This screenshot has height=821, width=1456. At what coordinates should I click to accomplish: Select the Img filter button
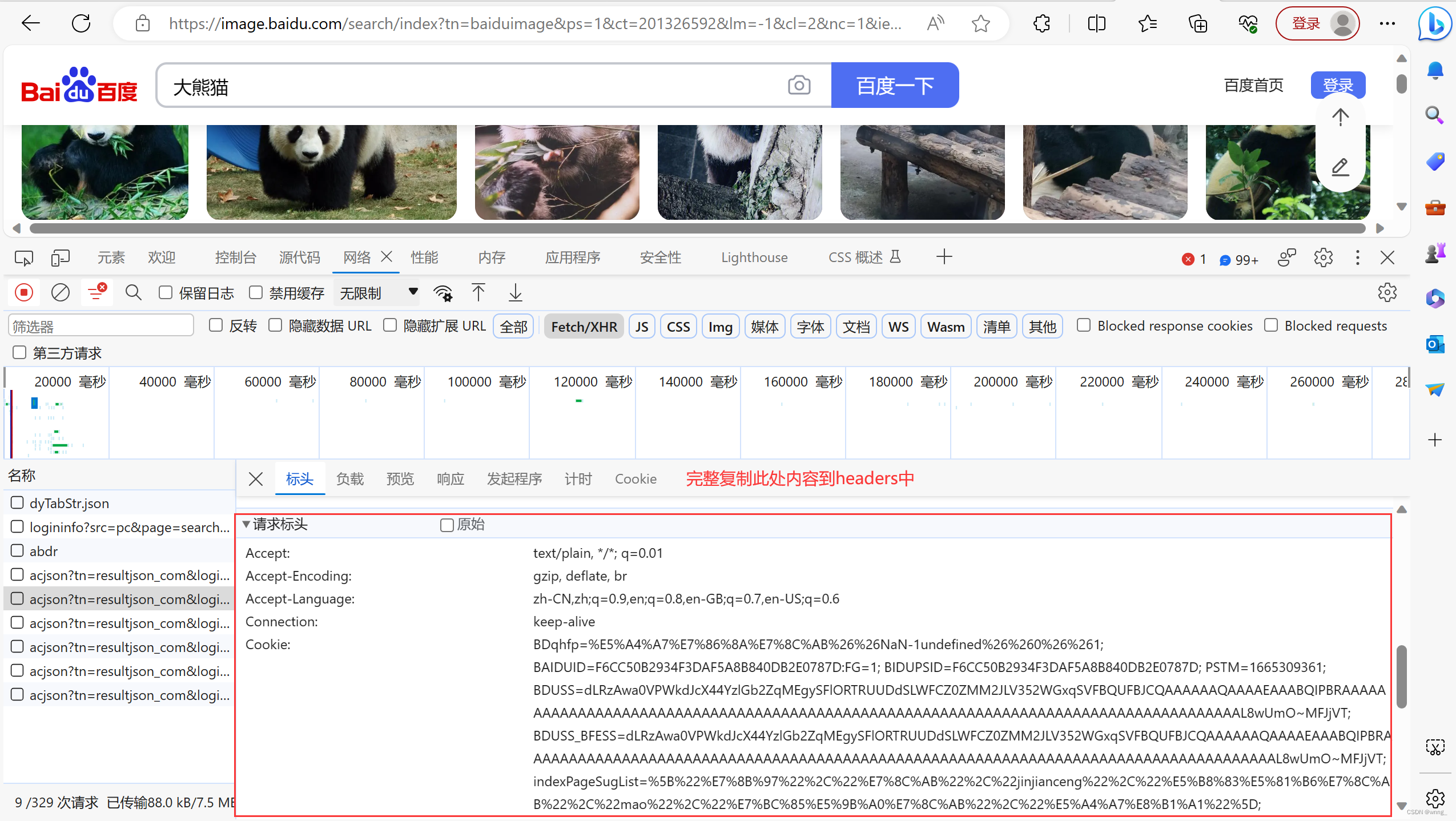tap(720, 327)
